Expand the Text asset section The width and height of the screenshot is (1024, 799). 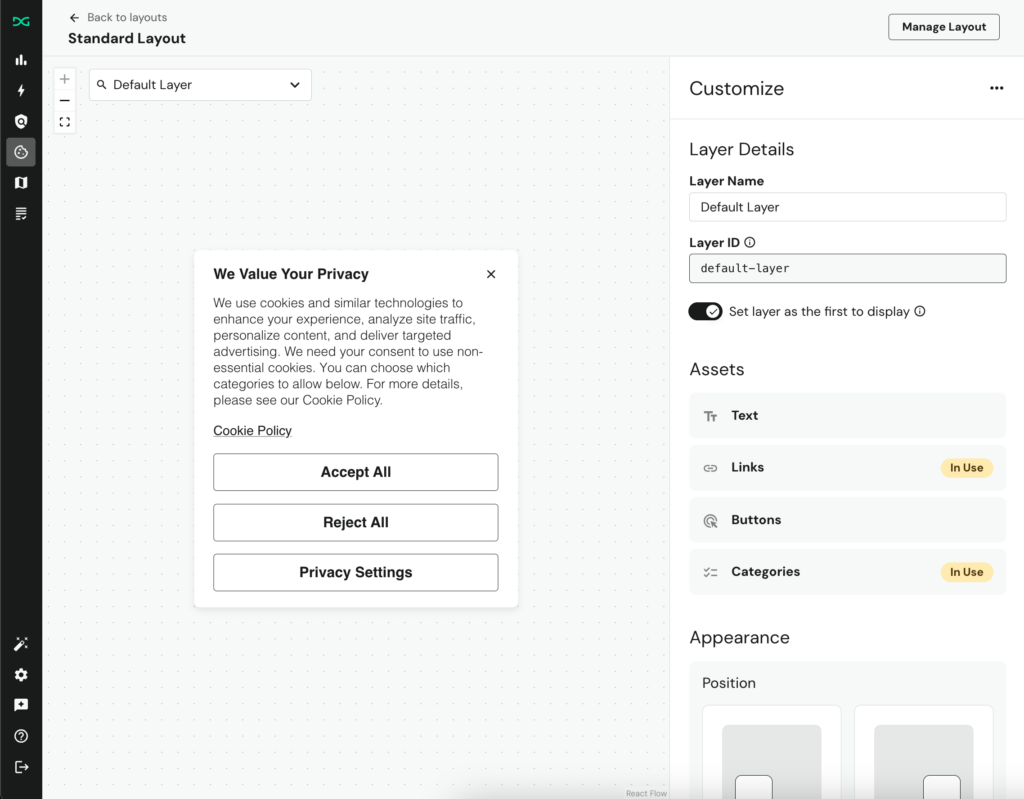pyautogui.click(x=847, y=416)
